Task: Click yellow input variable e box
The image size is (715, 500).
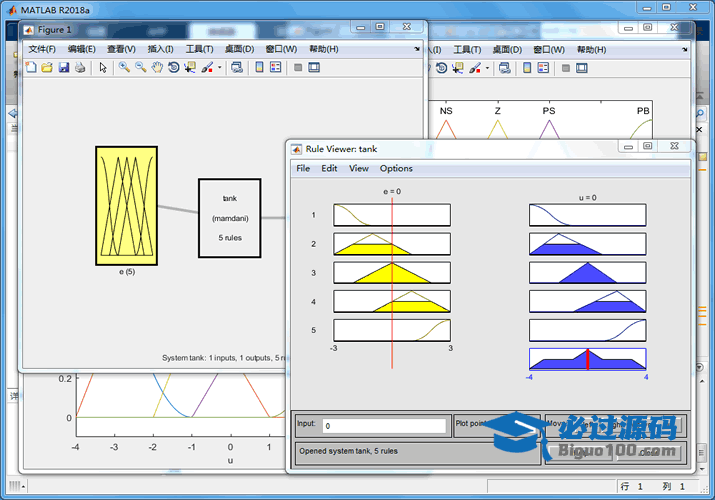Action: (x=127, y=206)
